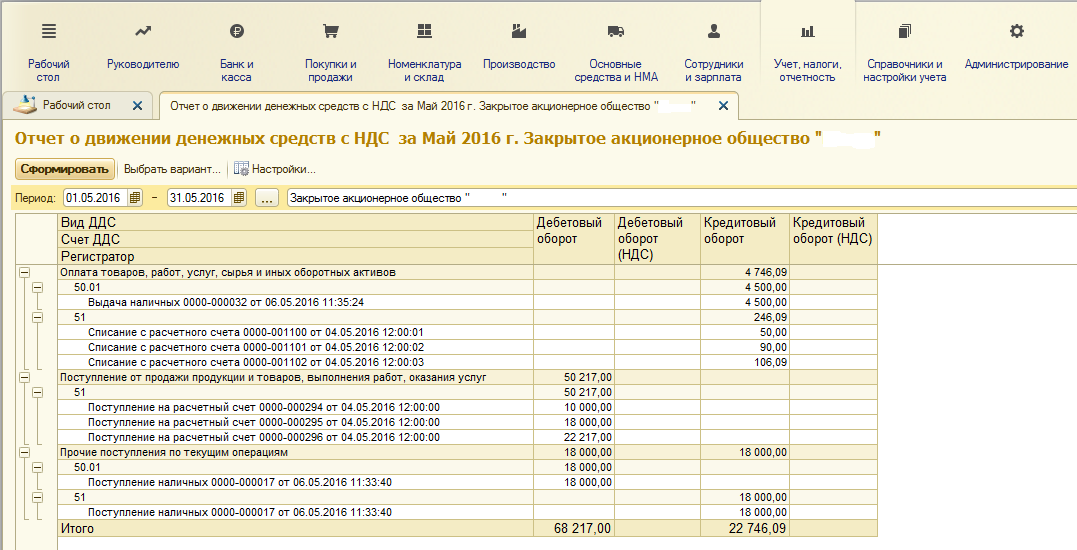Collapse the Оплата товаров, работ, услуг group

(x=25, y=273)
